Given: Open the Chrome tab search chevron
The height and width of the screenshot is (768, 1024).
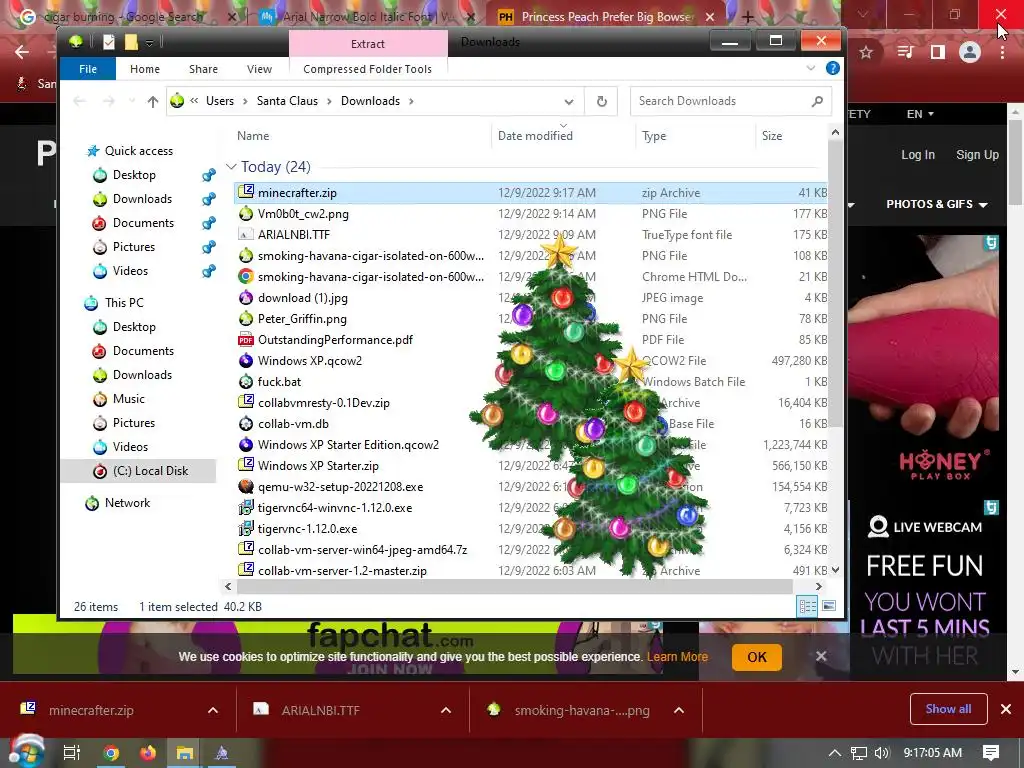Looking at the screenshot, I should coord(863,14).
